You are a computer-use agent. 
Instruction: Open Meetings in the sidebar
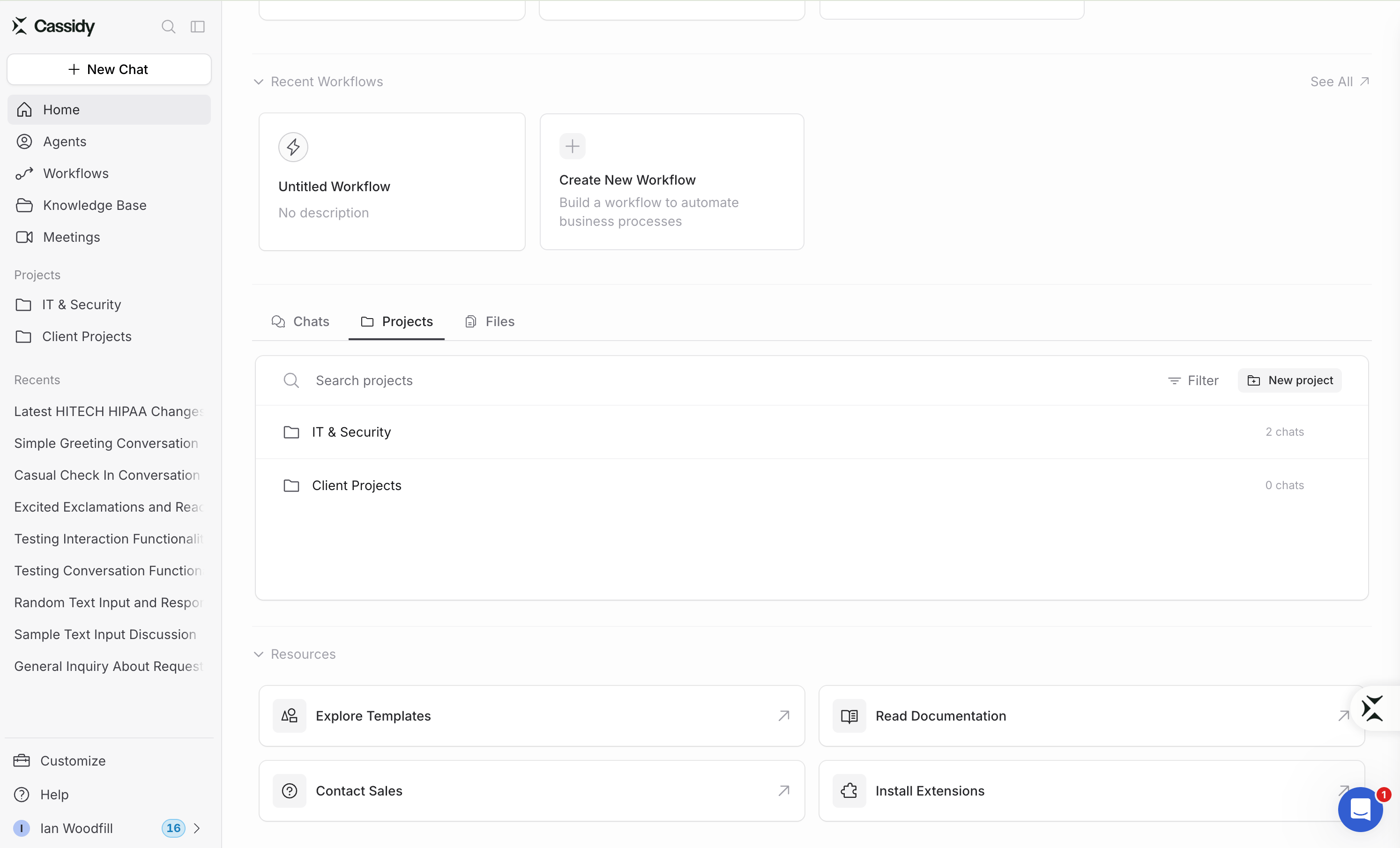click(x=109, y=237)
